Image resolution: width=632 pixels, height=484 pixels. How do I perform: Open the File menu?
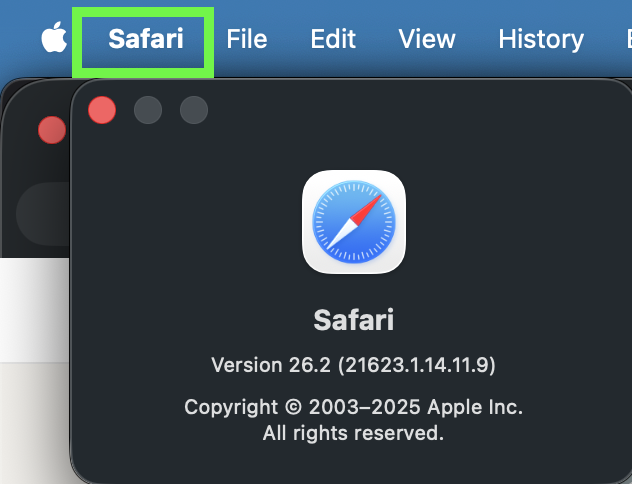pyautogui.click(x=247, y=39)
